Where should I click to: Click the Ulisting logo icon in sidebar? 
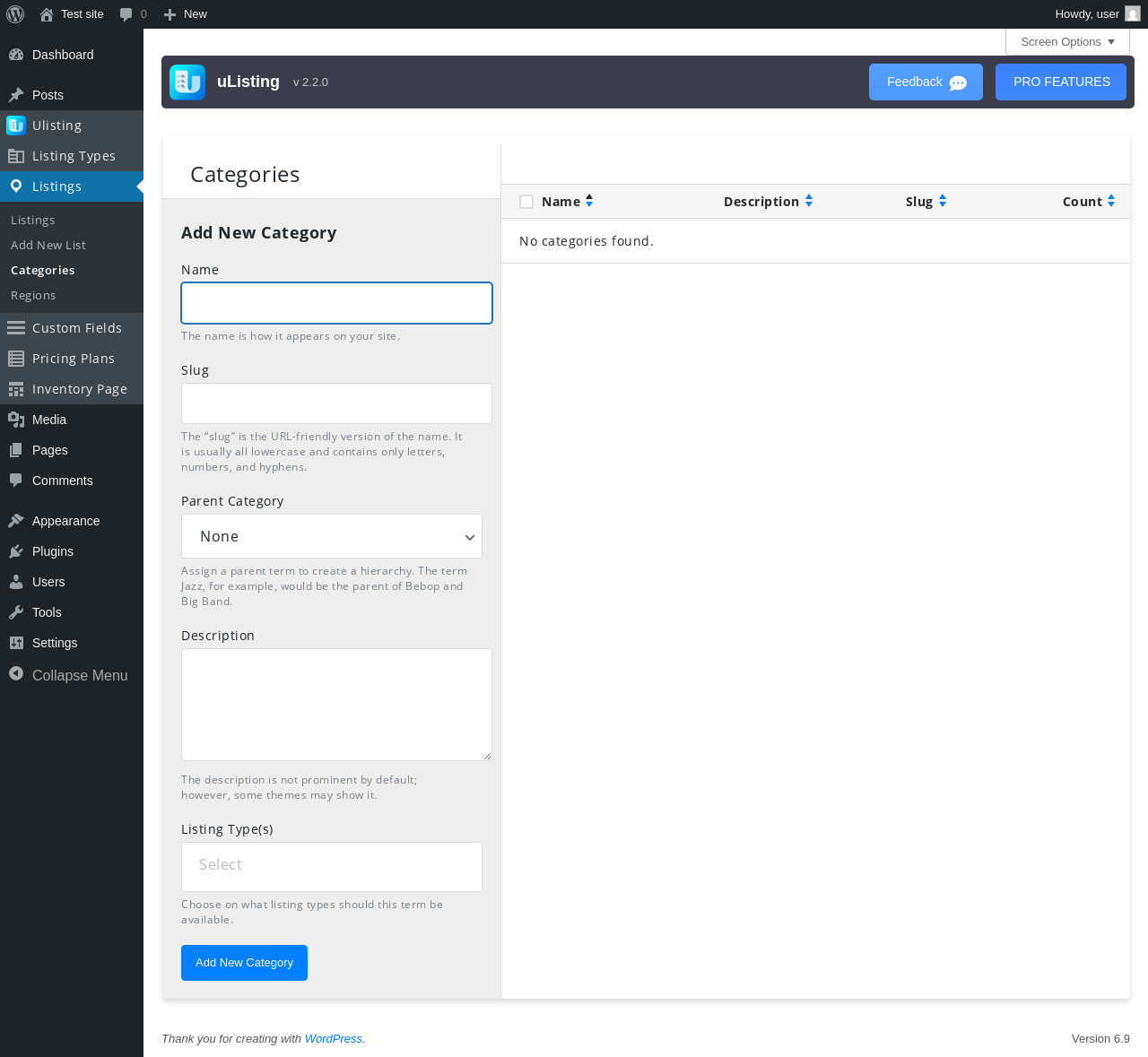point(16,126)
